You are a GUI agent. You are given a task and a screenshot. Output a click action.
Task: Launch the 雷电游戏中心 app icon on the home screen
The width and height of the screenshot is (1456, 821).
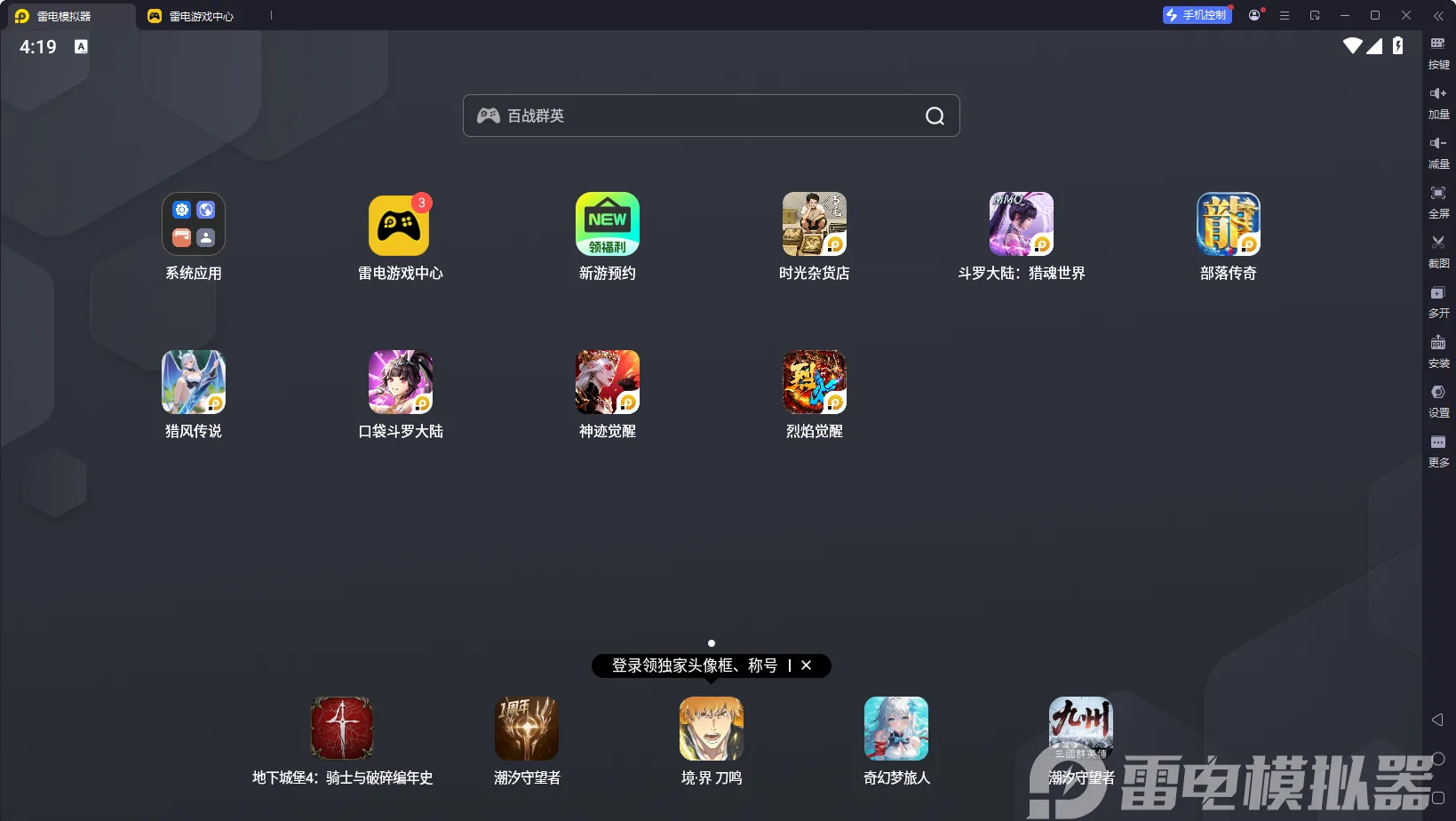pyautogui.click(x=400, y=224)
